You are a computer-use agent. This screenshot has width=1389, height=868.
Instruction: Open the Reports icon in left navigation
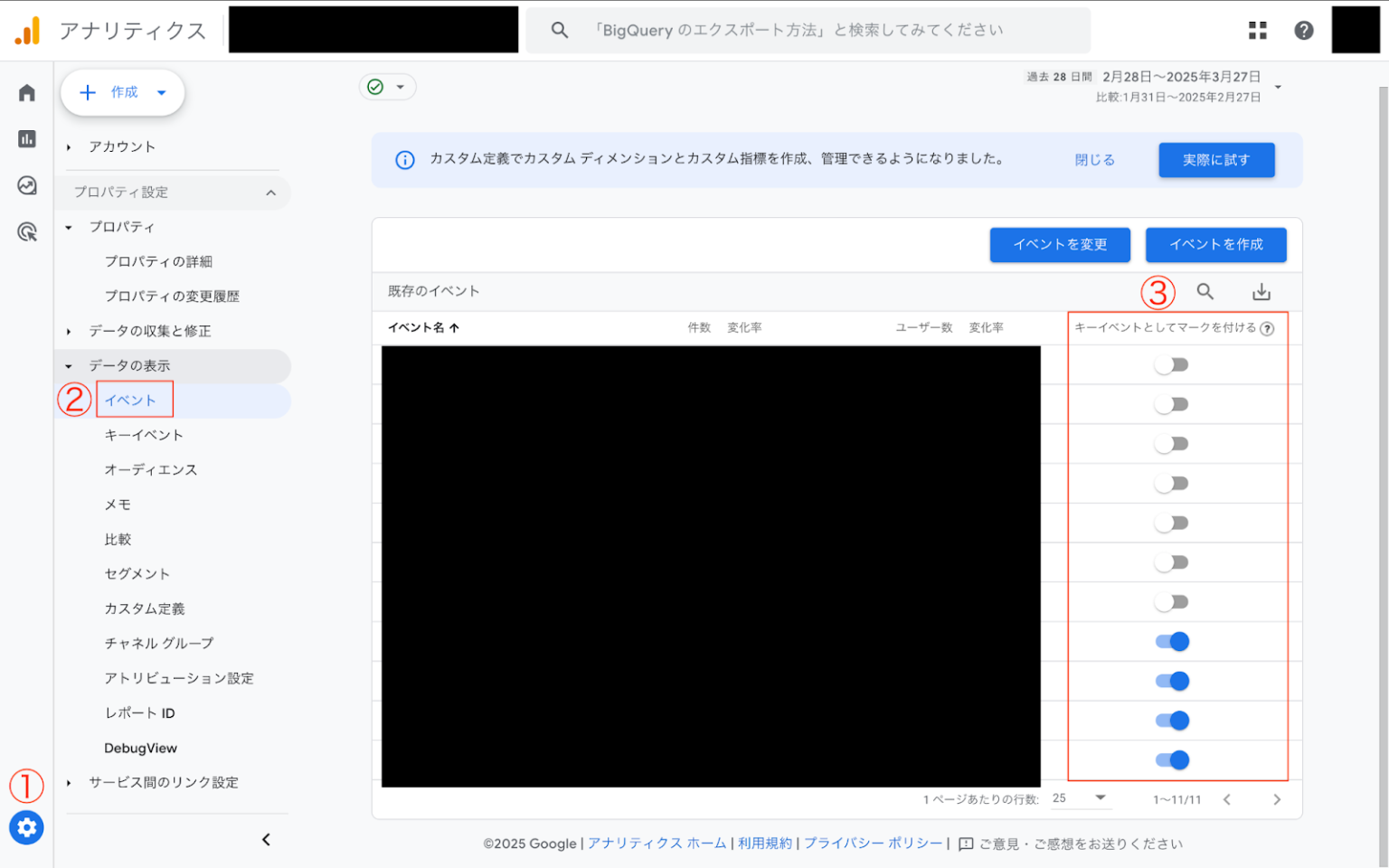point(26,138)
